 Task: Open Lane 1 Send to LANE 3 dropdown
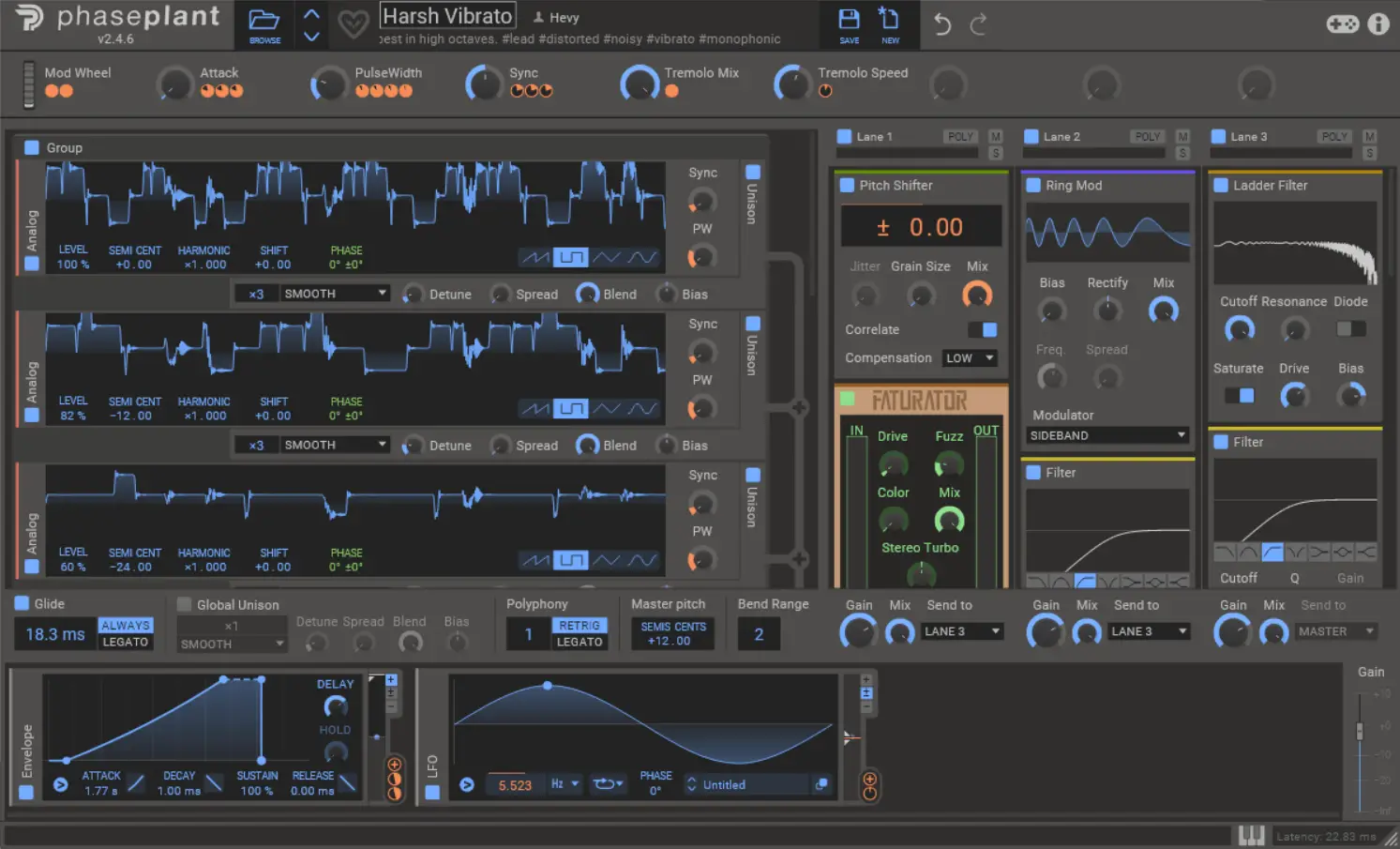click(961, 631)
